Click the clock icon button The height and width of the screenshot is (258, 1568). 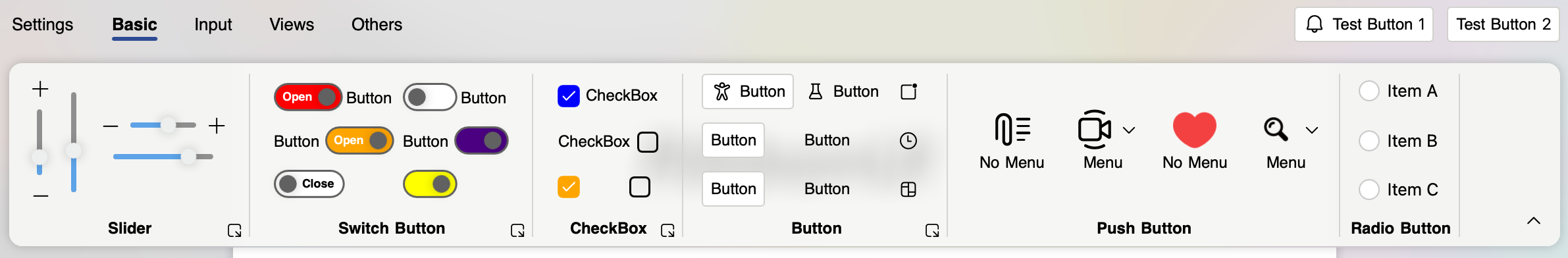click(x=908, y=140)
